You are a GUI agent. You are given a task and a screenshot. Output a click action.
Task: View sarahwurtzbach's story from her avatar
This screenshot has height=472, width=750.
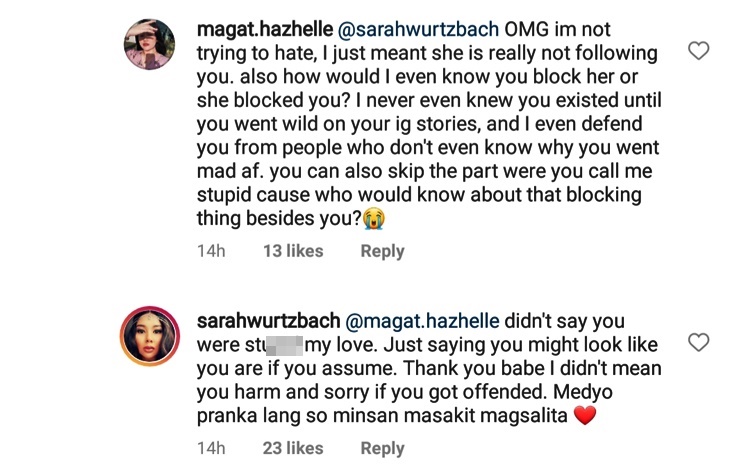point(149,337)
